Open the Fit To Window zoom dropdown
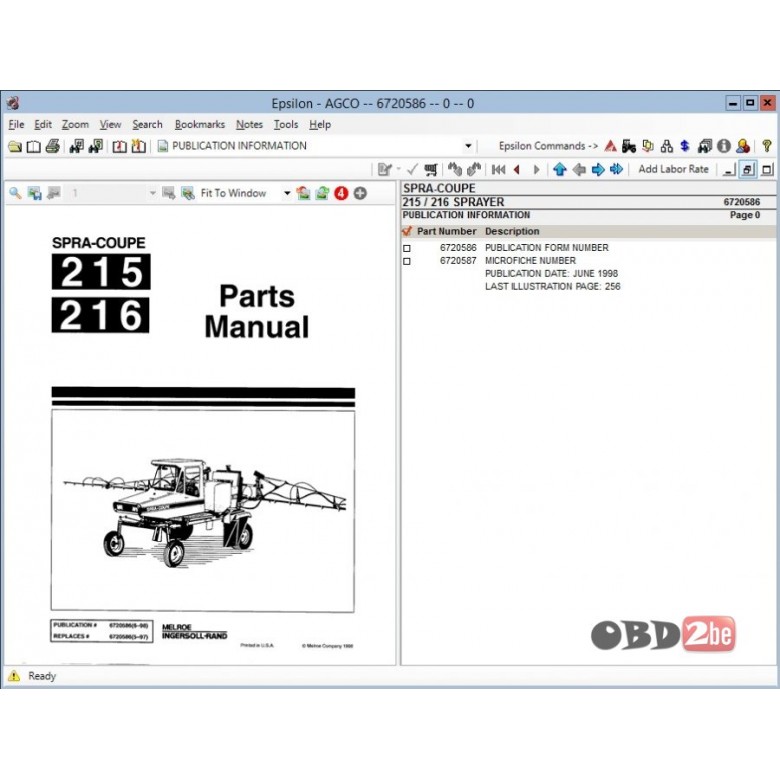This screenshot has width=780, height=780. pyautogui.click(x=287, y=193)
